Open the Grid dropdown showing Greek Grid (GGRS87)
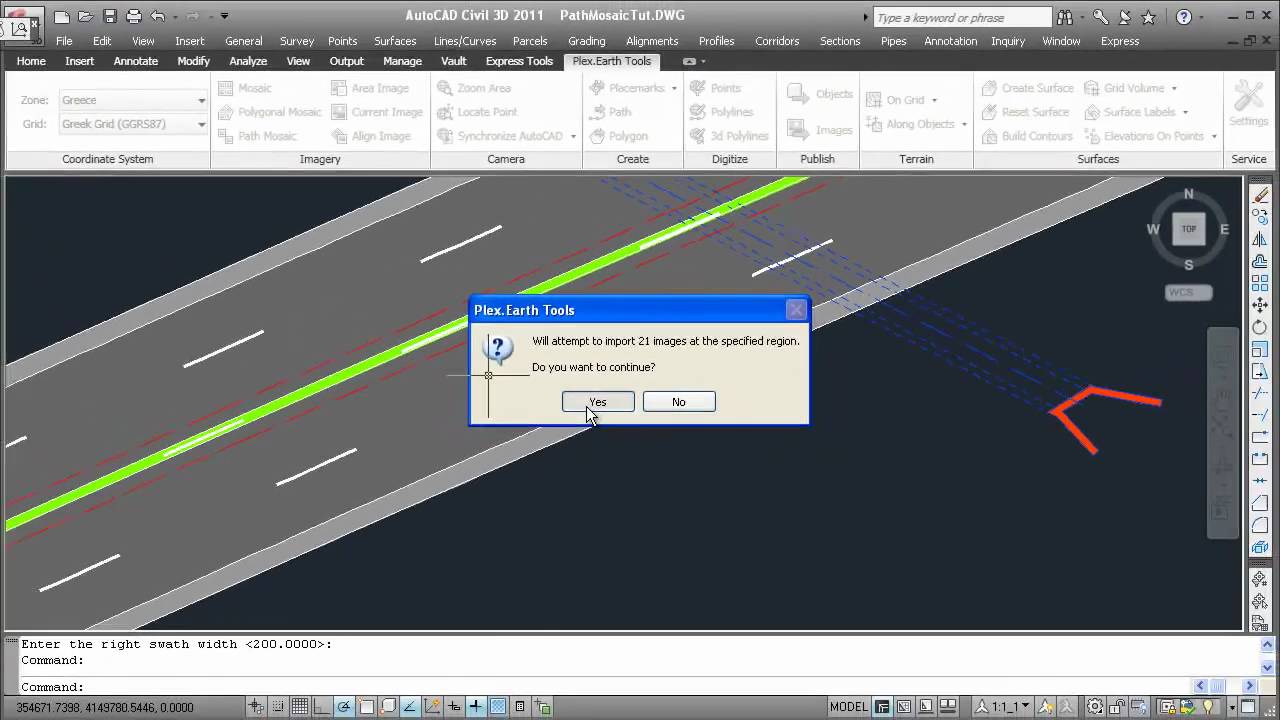1280x720 pixels. [x=133, y=124]
